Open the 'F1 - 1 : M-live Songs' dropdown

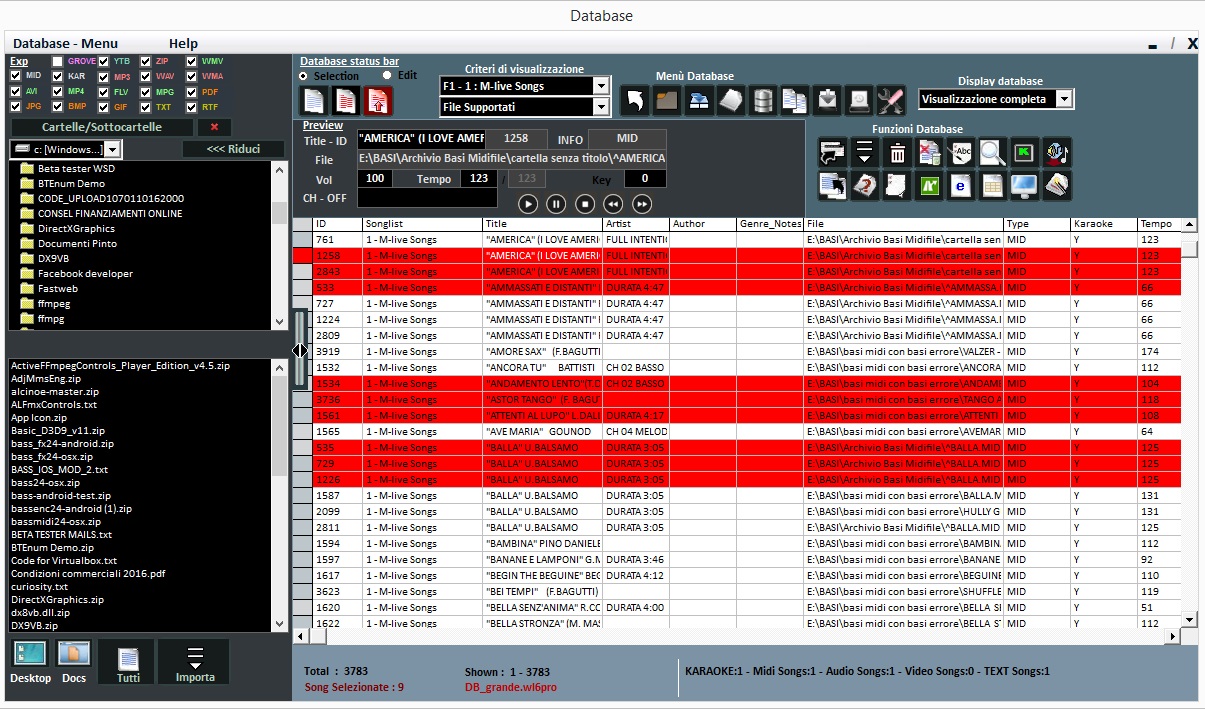(601, 86)
